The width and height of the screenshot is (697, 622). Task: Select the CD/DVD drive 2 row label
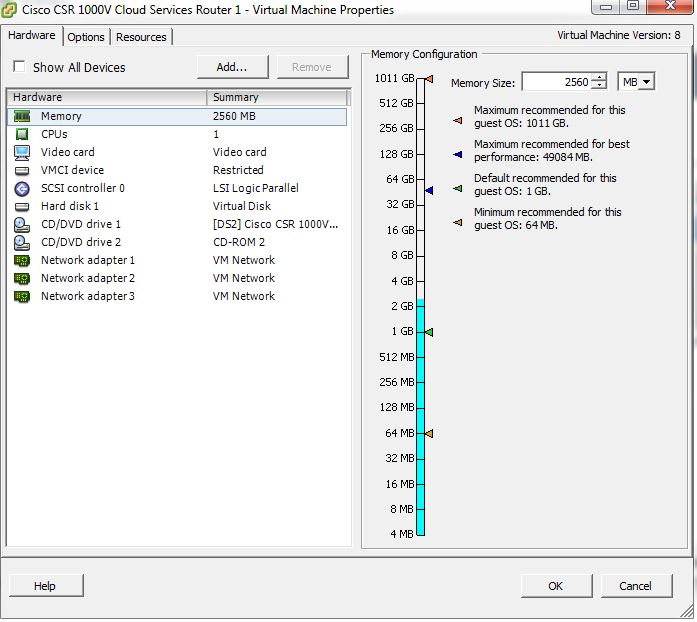(x=81, y=242)
